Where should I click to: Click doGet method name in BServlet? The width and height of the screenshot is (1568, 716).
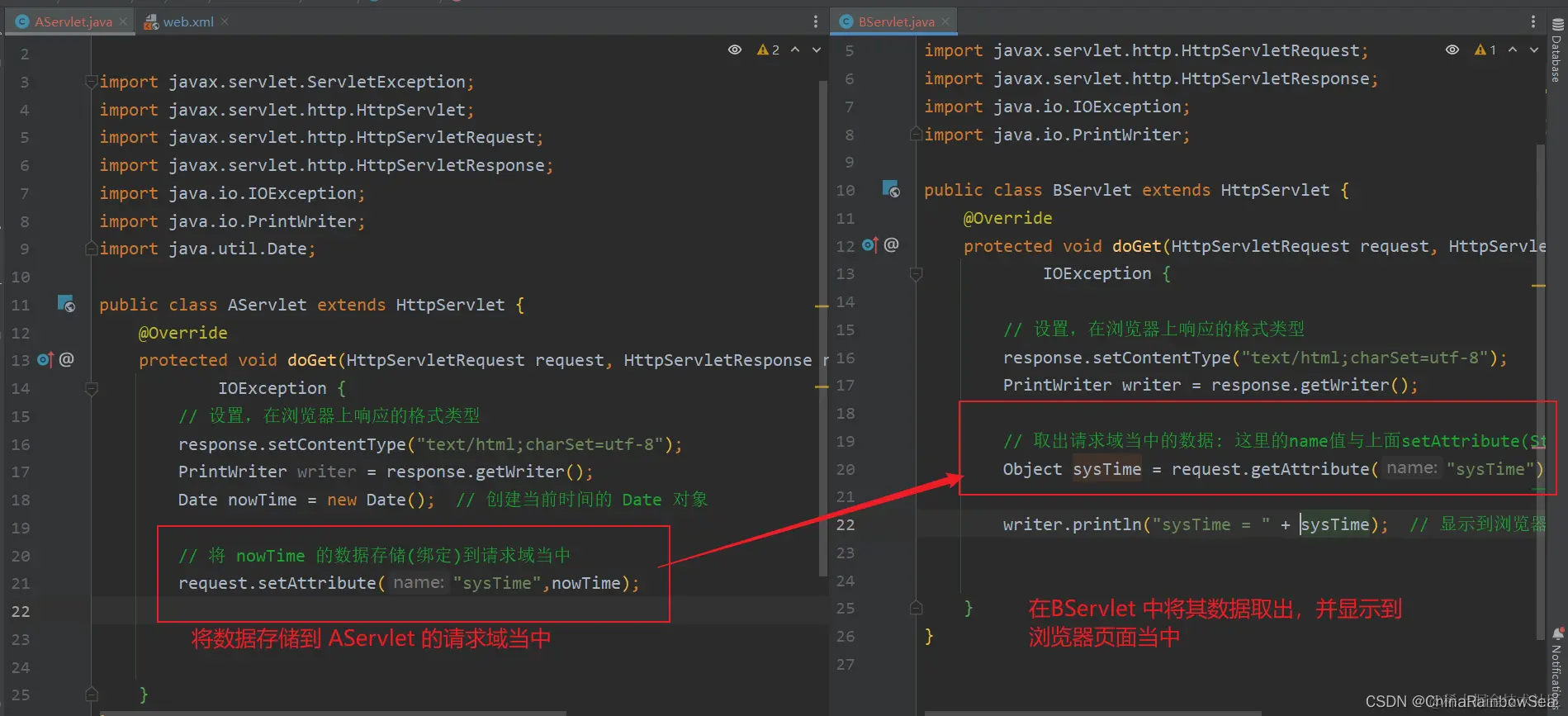click(1136, 246)
